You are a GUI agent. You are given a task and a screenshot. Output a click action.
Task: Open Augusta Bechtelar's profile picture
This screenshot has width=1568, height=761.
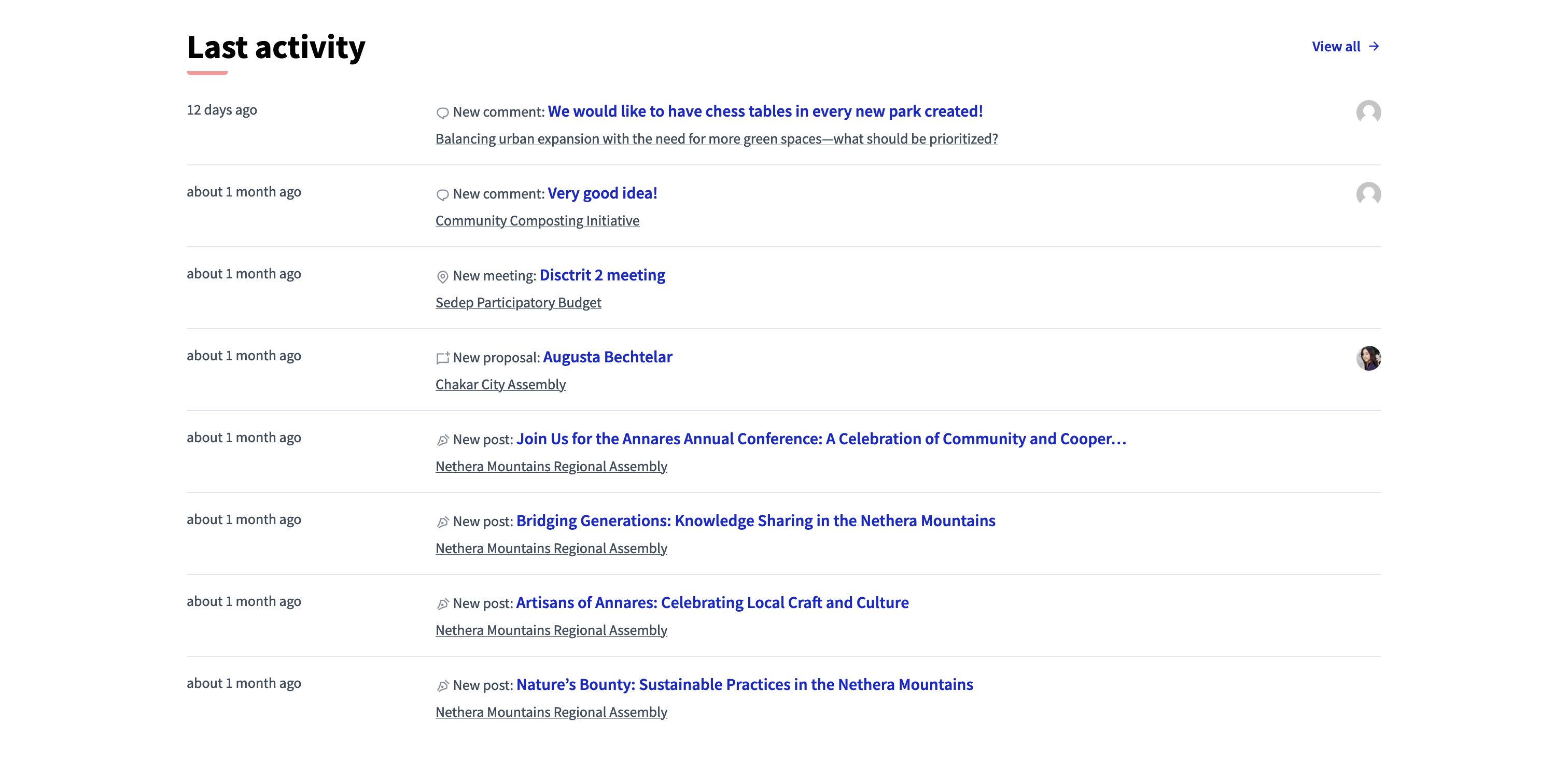click(1369, 358)
